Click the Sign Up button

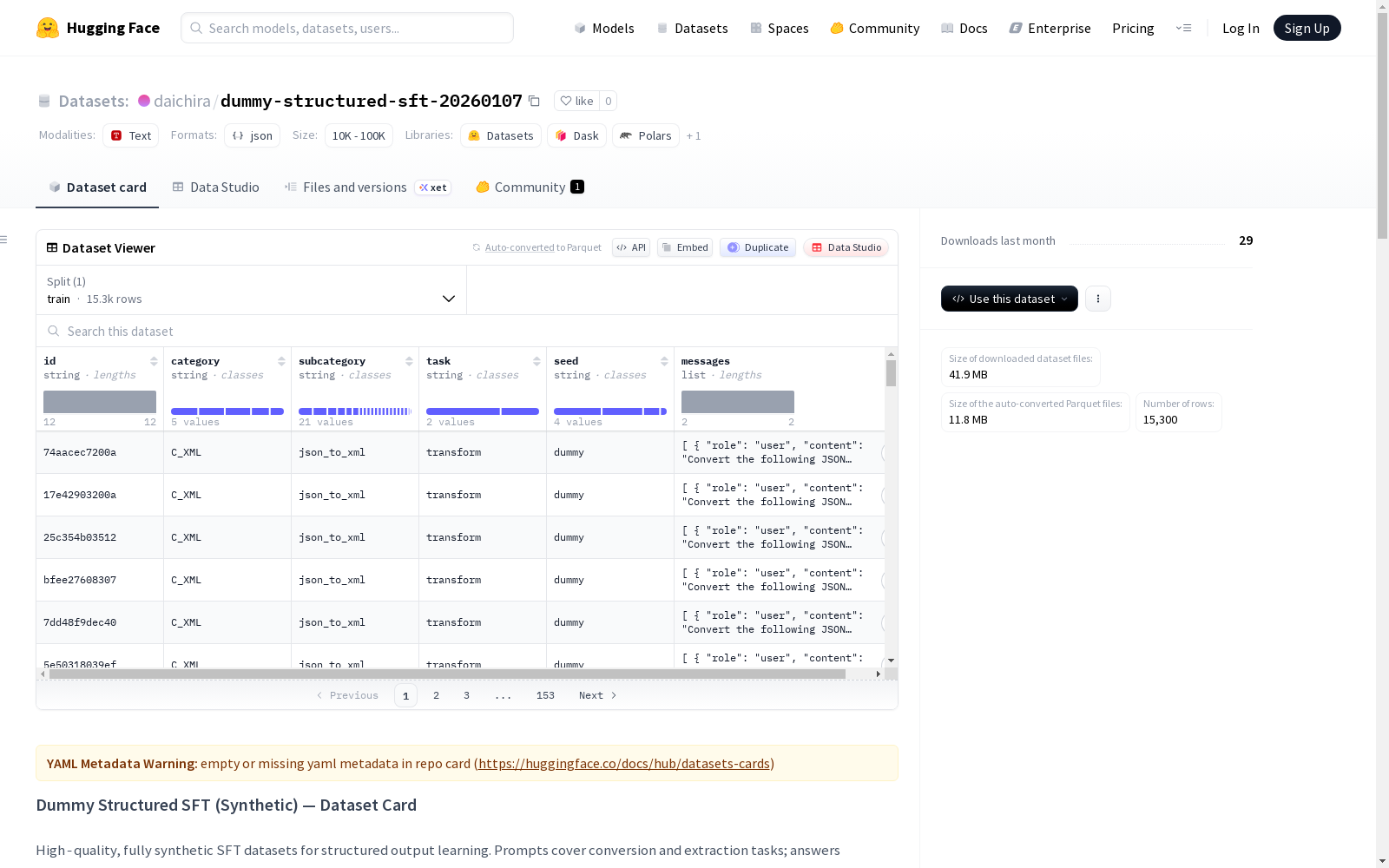coord(1307,28)
